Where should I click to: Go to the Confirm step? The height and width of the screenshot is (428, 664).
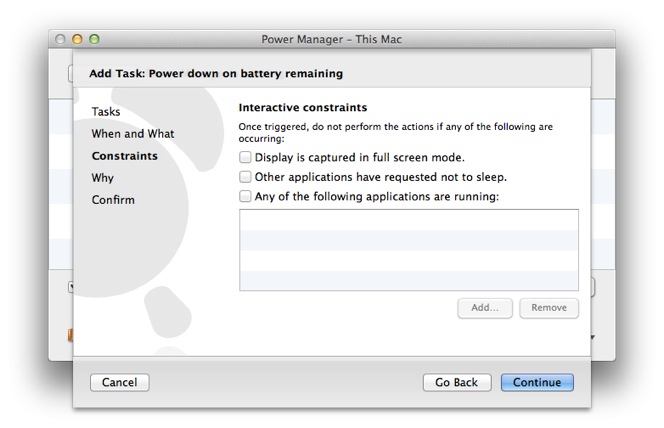(x=113, y=200)
